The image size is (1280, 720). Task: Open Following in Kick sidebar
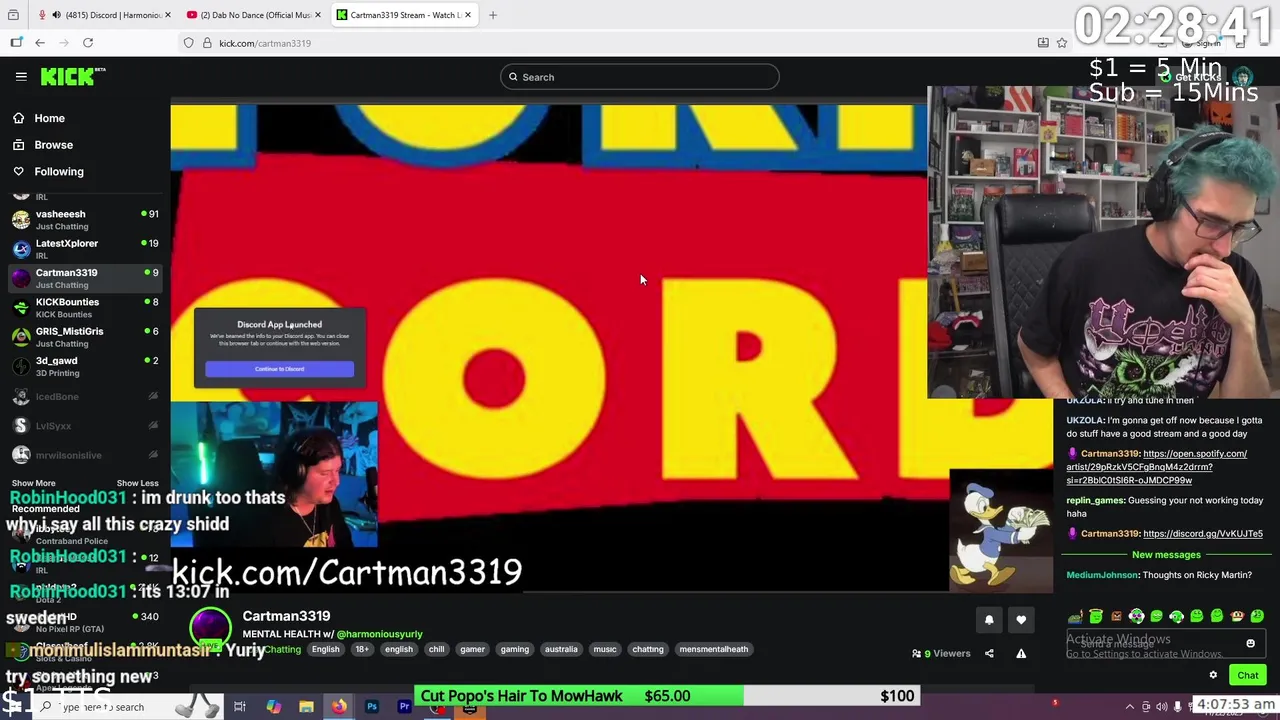coord(59,172)
